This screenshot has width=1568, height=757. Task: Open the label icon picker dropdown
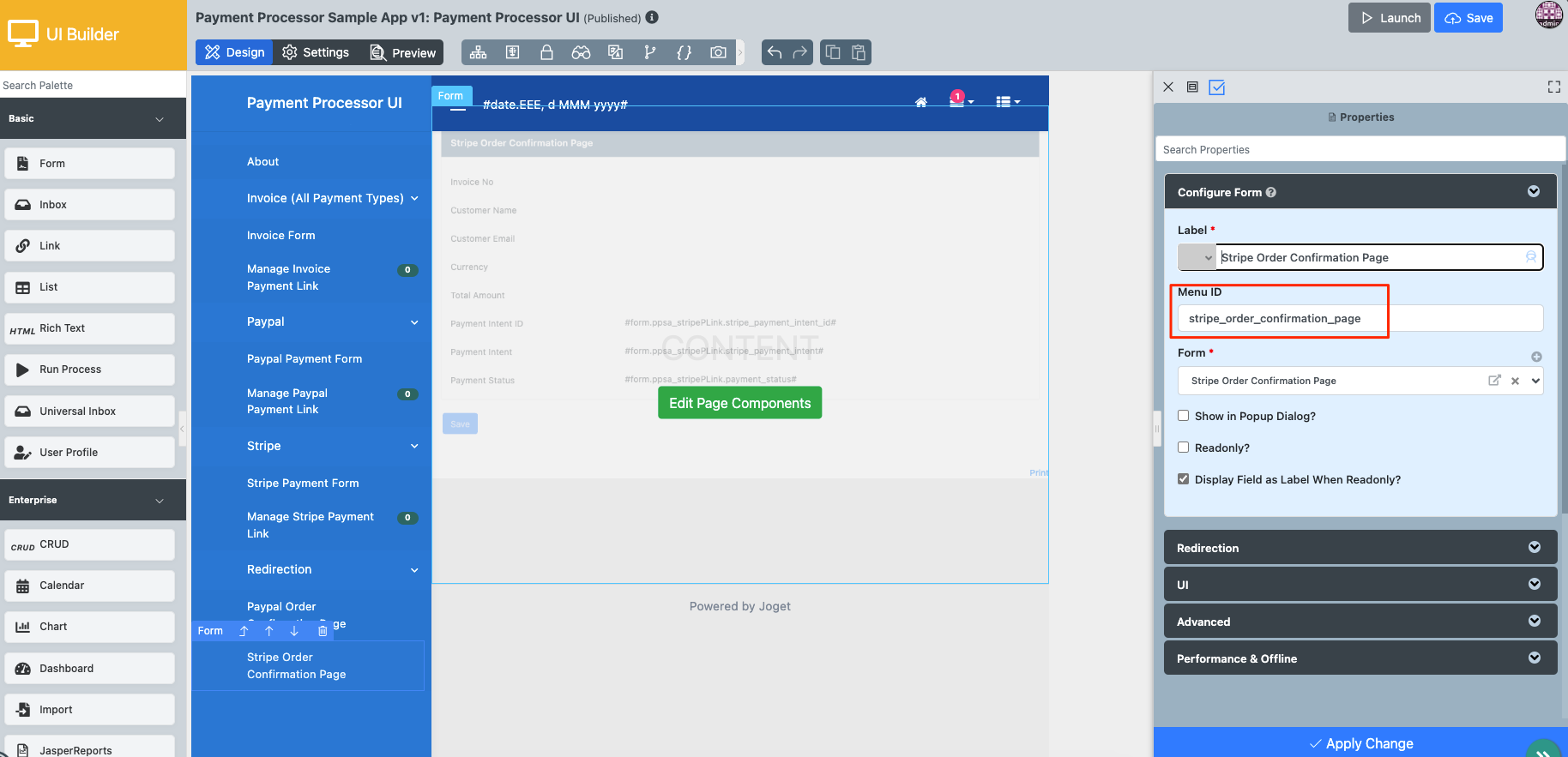tap(1197, 257)
